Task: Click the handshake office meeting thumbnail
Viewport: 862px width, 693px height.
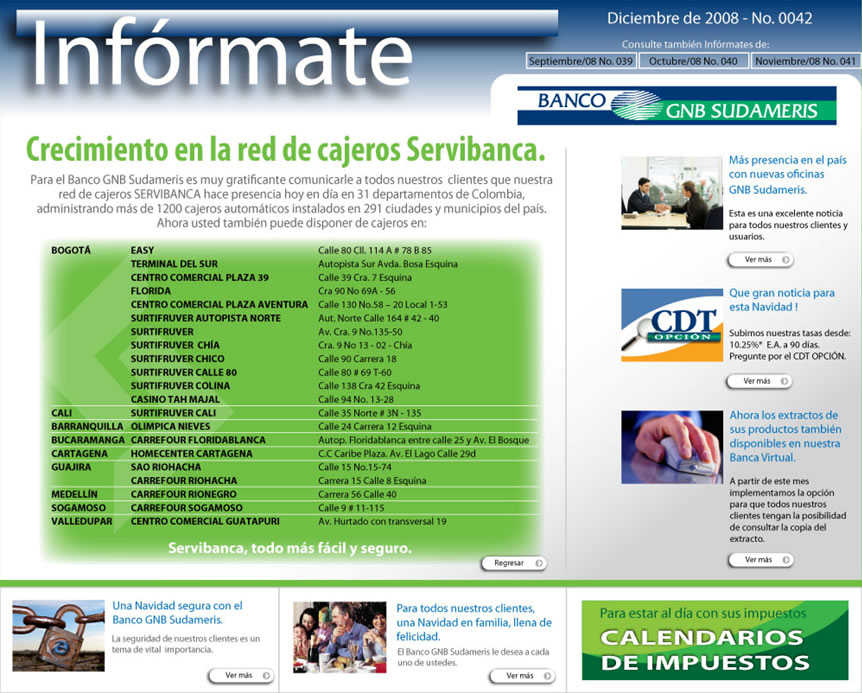Action: (x=672, y=193)
